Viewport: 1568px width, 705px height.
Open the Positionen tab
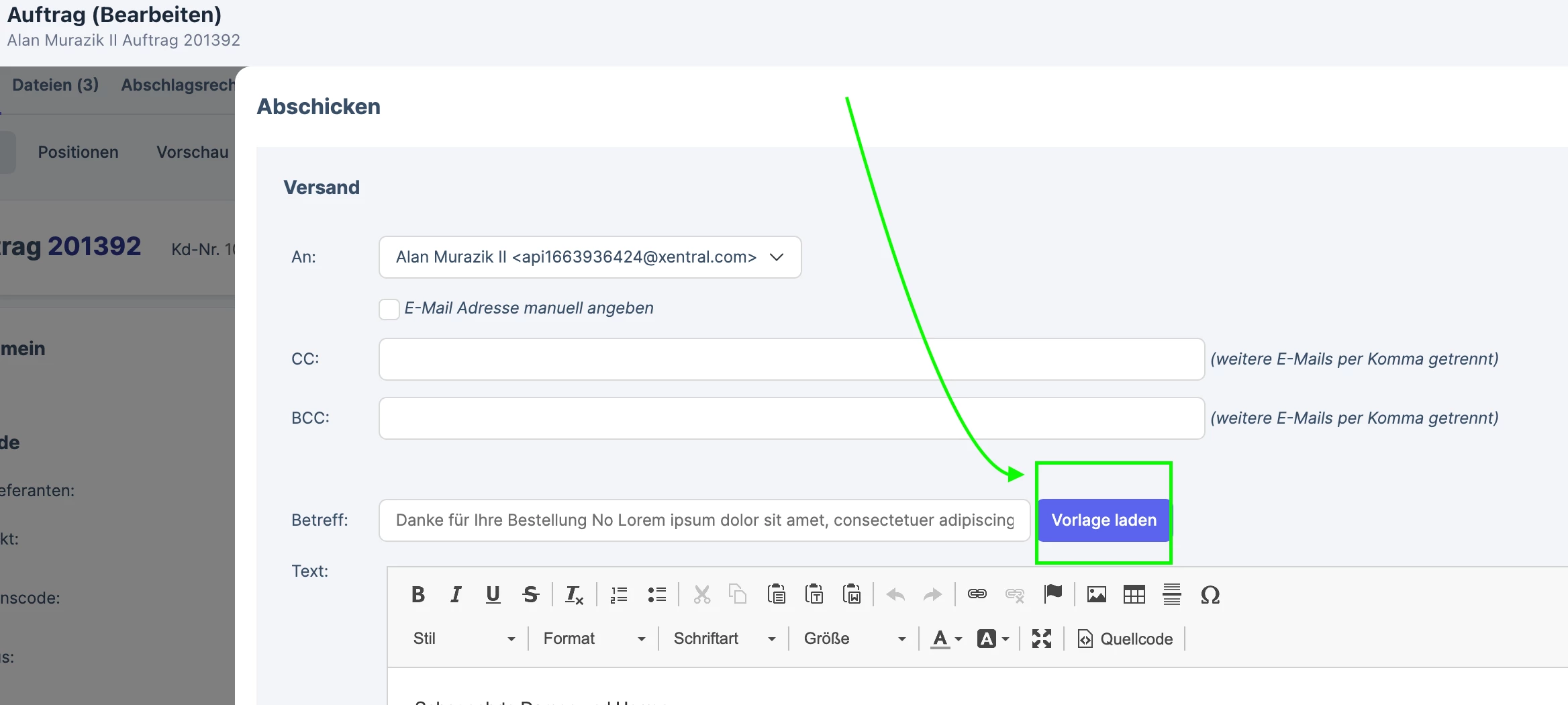(x=78, y=152)
